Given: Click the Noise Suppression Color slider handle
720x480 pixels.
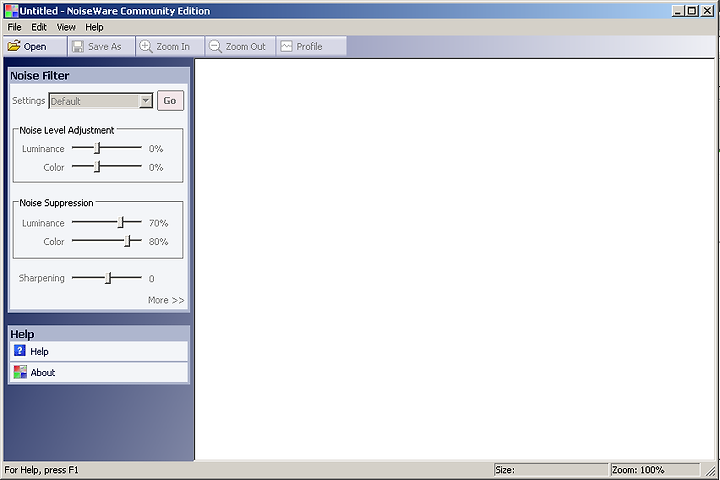Looking at the screenshot, I should pos(128,241).
